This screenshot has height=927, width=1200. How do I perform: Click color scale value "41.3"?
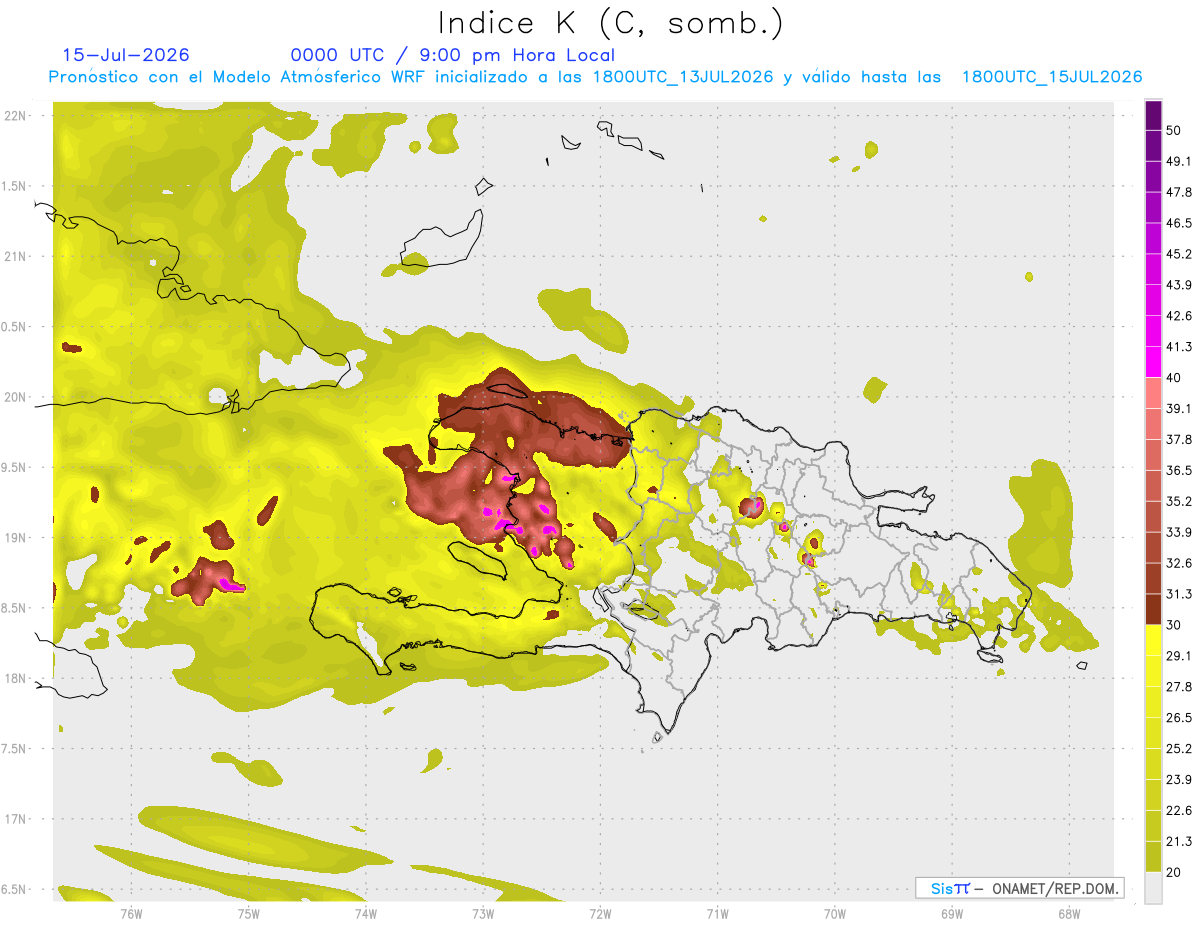point(1179,347)
